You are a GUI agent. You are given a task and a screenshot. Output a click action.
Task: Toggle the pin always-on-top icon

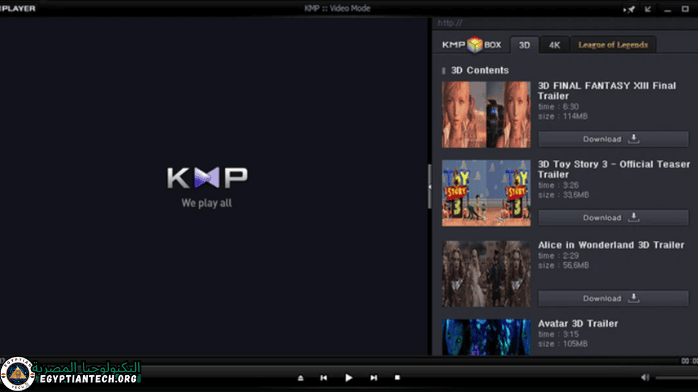coord(629,9)
